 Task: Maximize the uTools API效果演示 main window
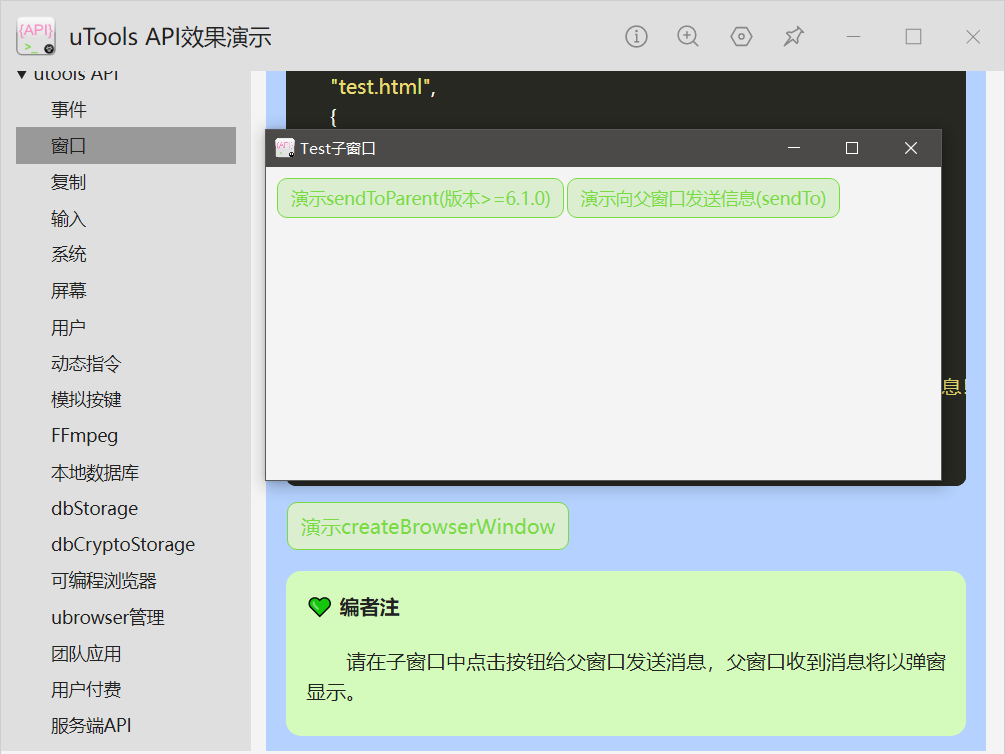click(913, 37)
